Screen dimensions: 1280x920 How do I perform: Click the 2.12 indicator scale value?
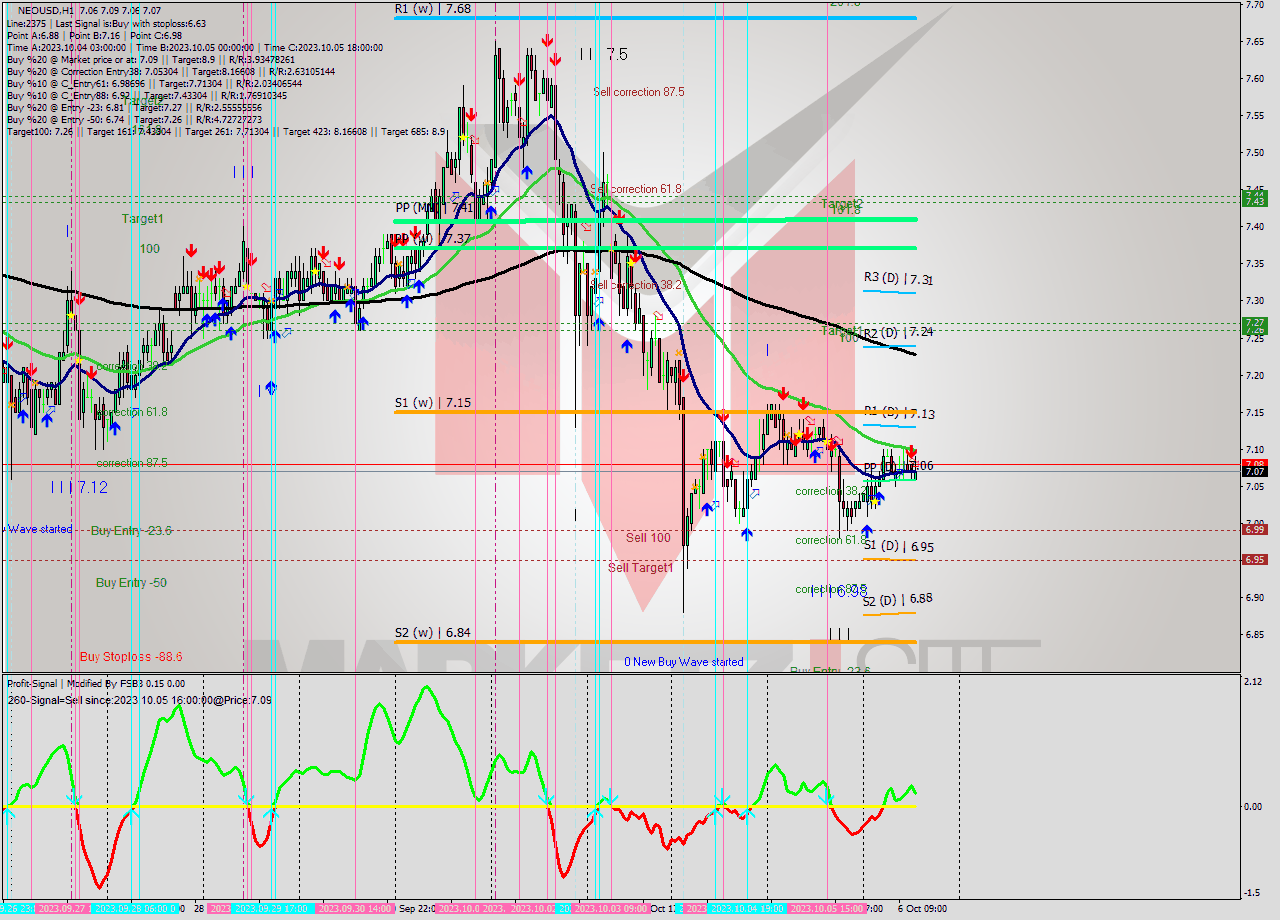click(x=1255, y=682)
